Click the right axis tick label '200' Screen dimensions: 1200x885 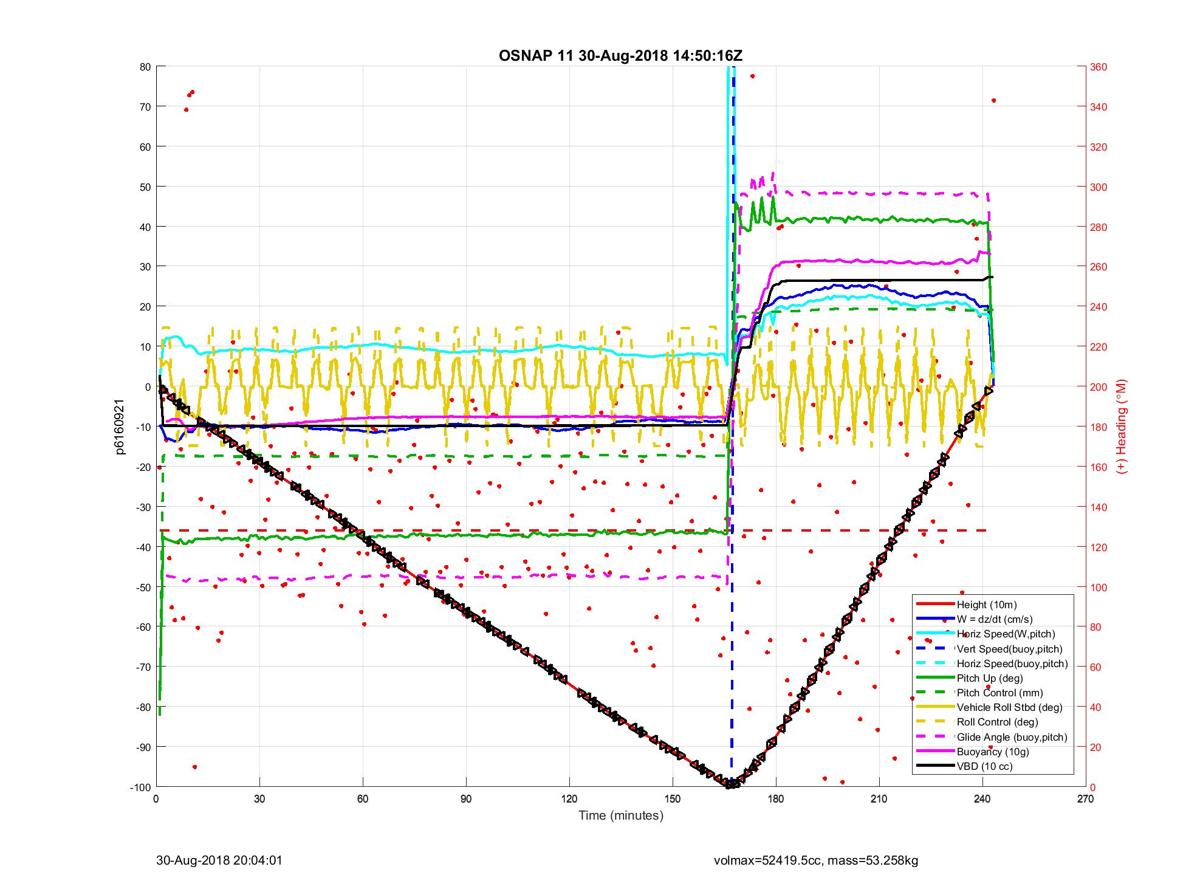[1100, 387]
